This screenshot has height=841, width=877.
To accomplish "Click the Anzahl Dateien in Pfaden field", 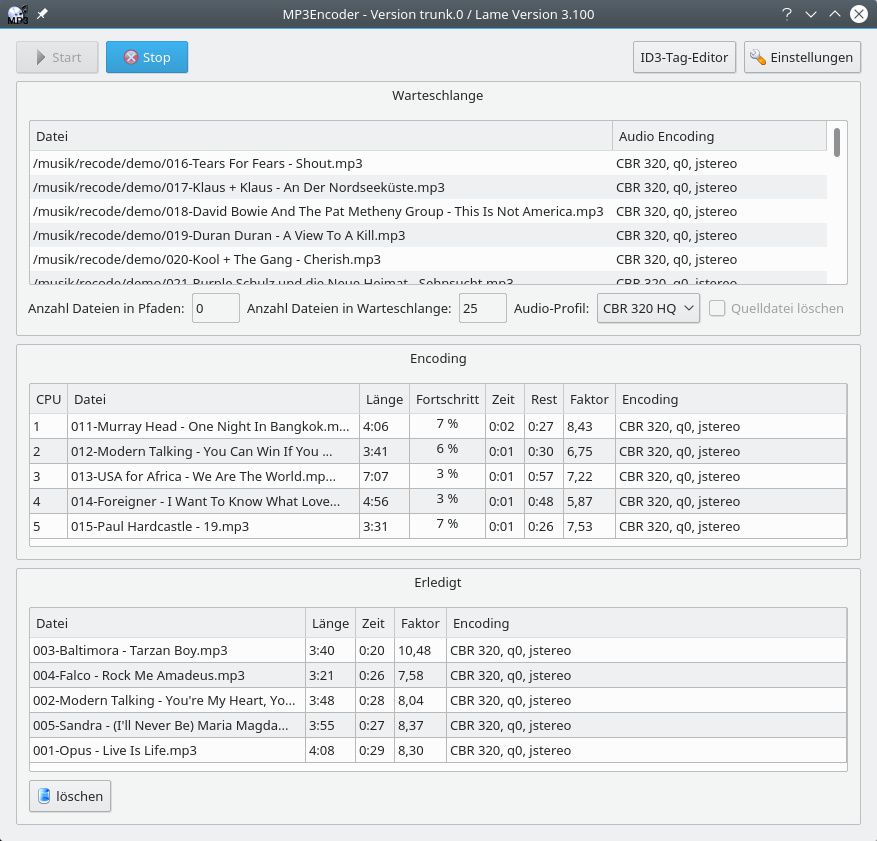I will pyautogui.click(x=216, y=308).
